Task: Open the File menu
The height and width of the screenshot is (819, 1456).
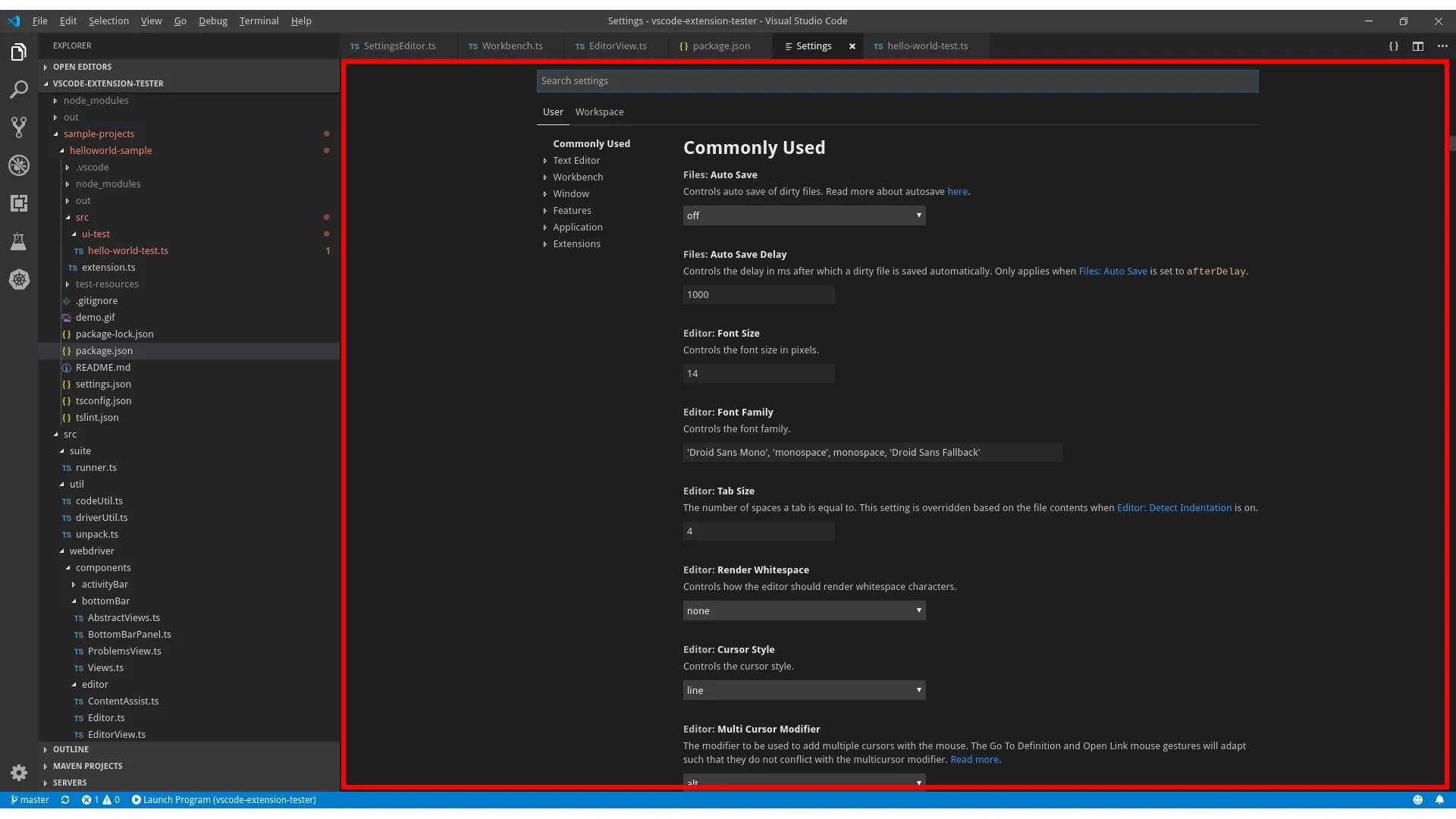Action: [x=40, y=21]
